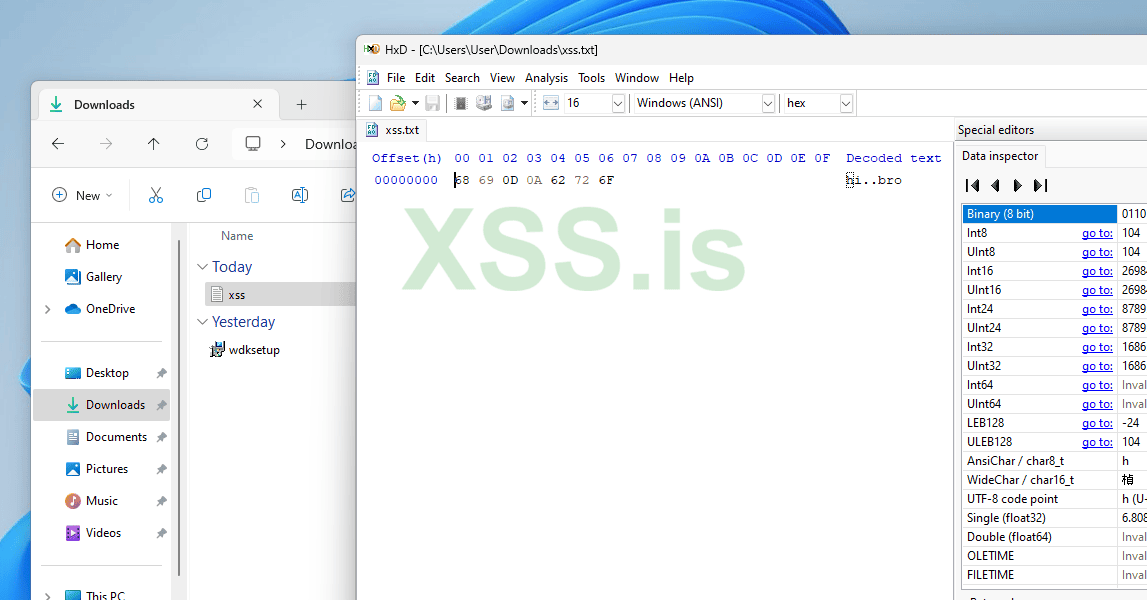The height and width of the screenshot is (600, 1147).
Task: Open the Tools menu in HxD
Action: (x=591, y=78)
